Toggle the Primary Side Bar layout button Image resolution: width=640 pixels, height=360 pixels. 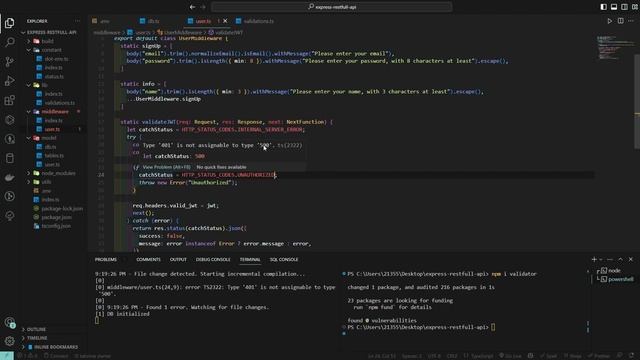point(603,7)
